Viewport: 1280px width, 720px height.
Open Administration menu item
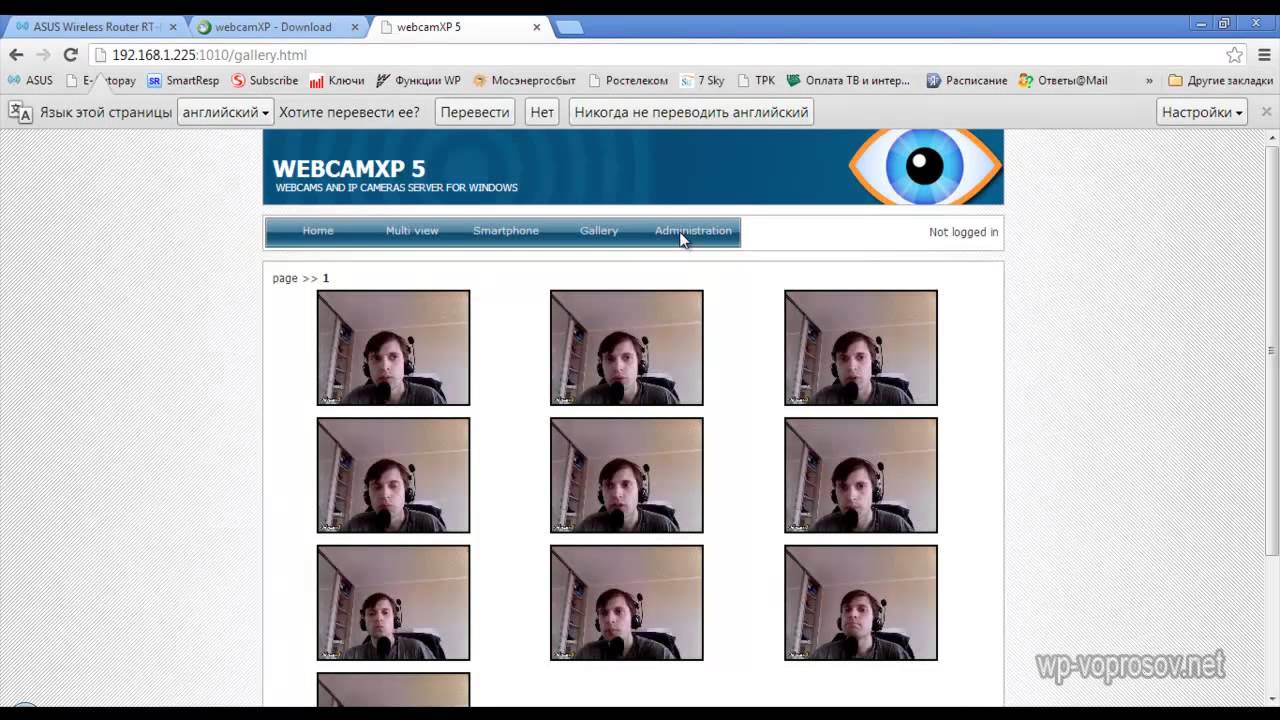(x=693, y=231)
